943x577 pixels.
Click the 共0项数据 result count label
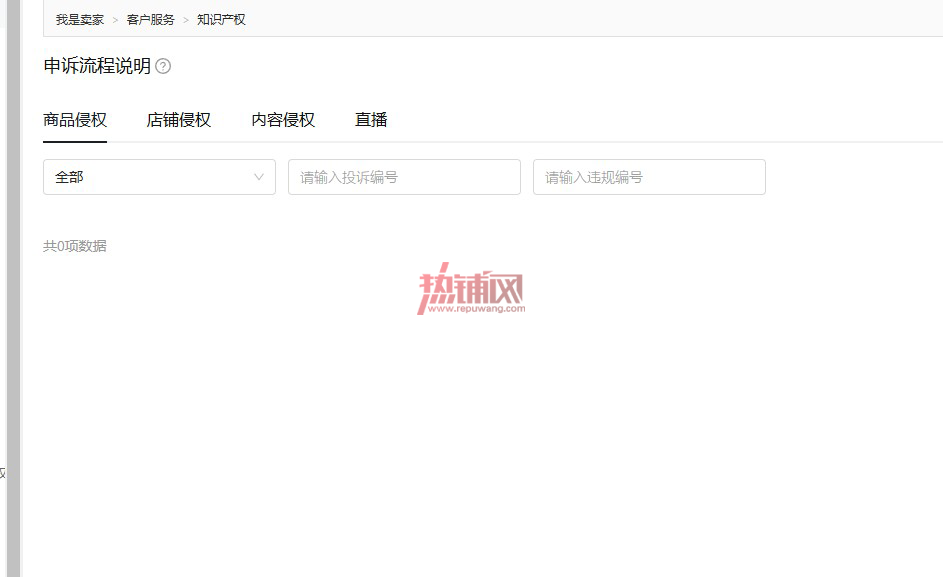75,246
